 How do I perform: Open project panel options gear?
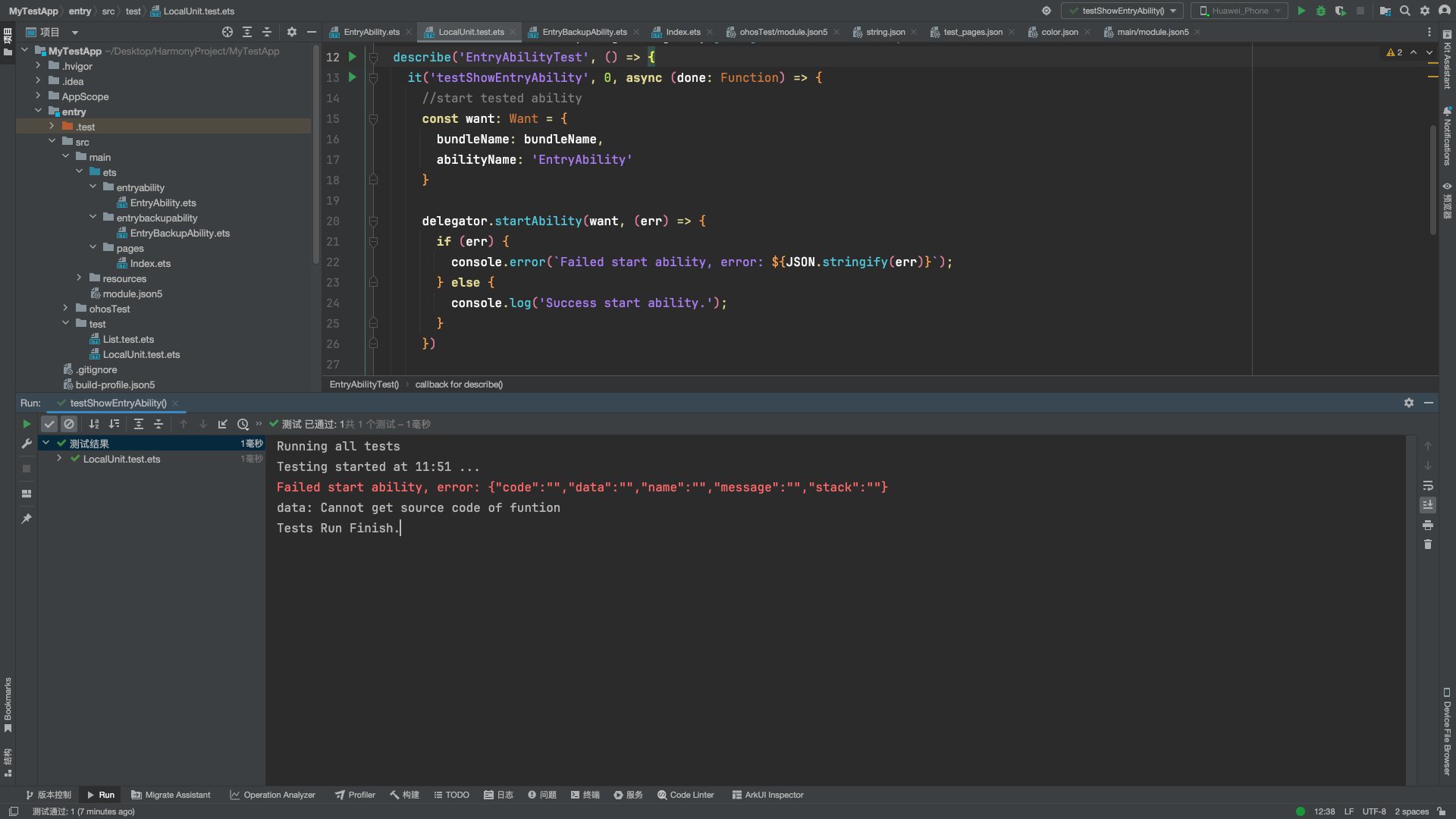tap(292, 32)
